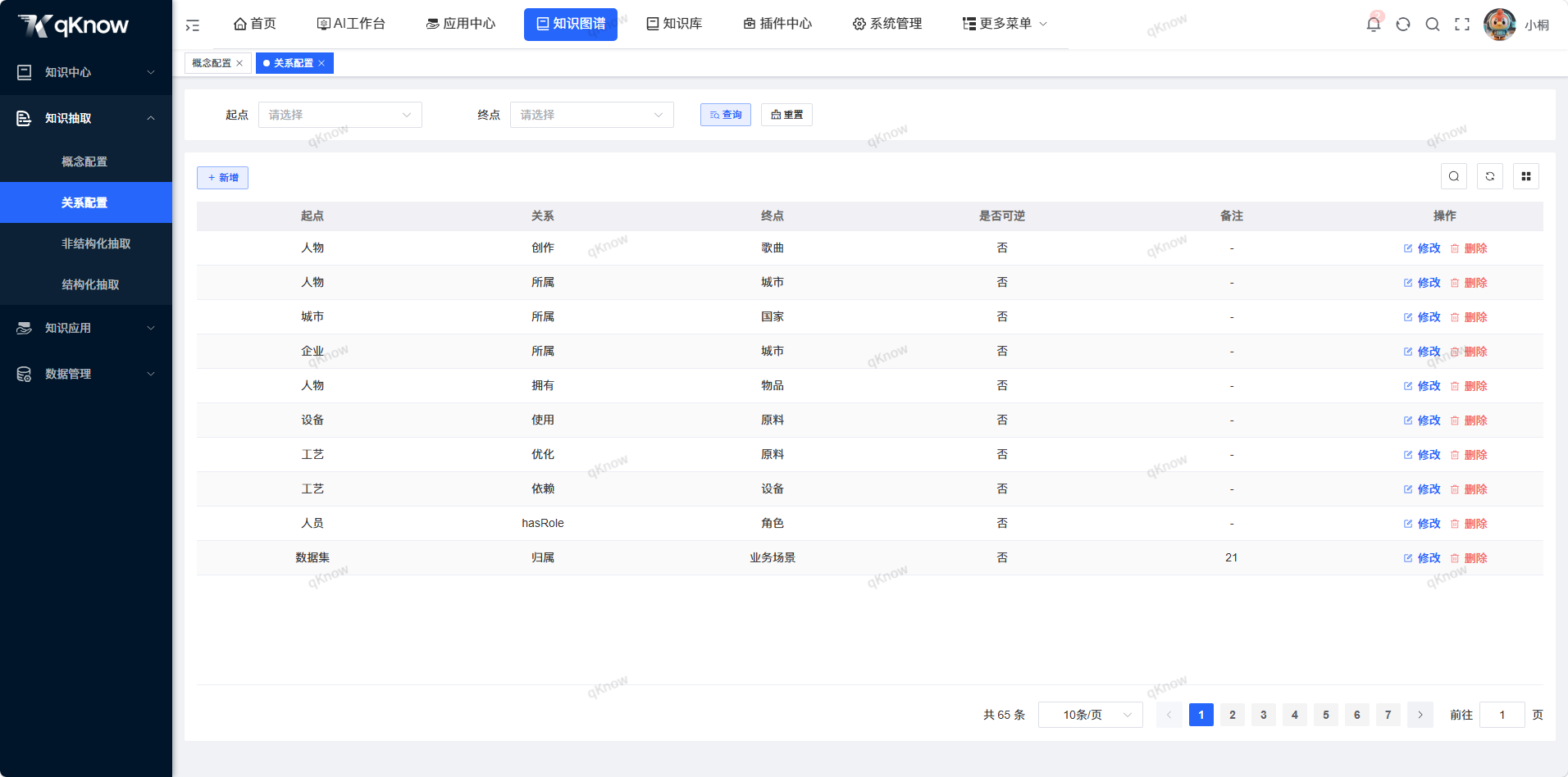Viewport: 1568px width, 777px height.
Task: Select 关系配置 in sidebar
Action: tap(86, 202)
